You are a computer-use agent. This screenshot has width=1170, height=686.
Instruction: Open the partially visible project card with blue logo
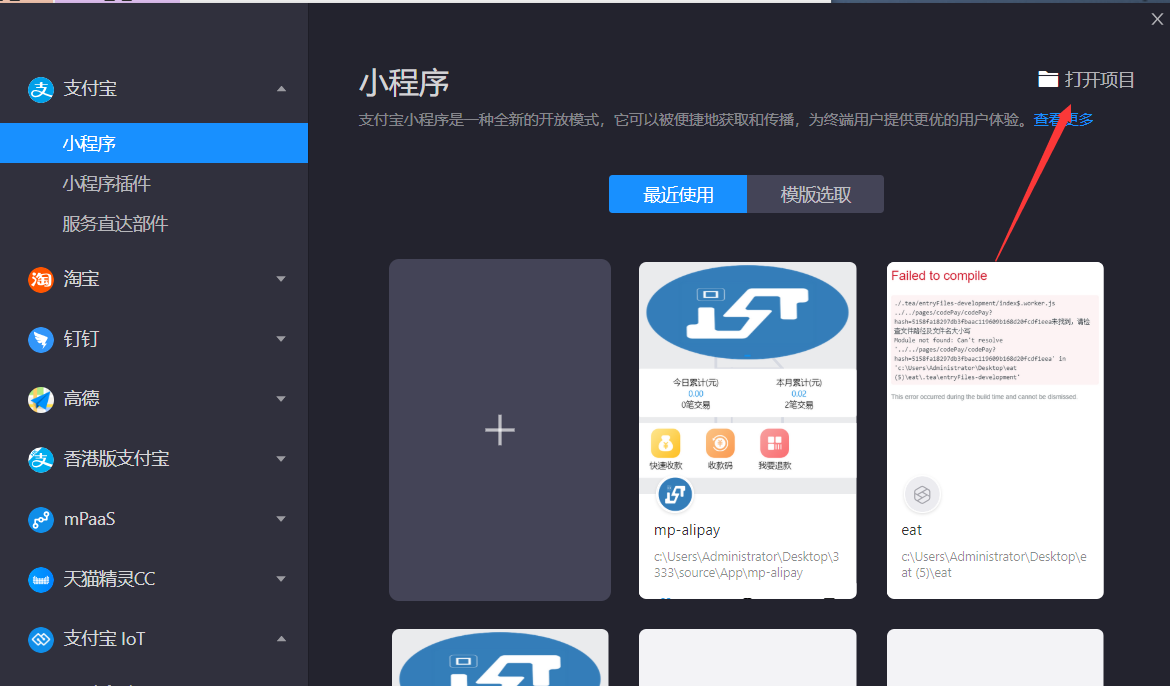pos(500,658)
